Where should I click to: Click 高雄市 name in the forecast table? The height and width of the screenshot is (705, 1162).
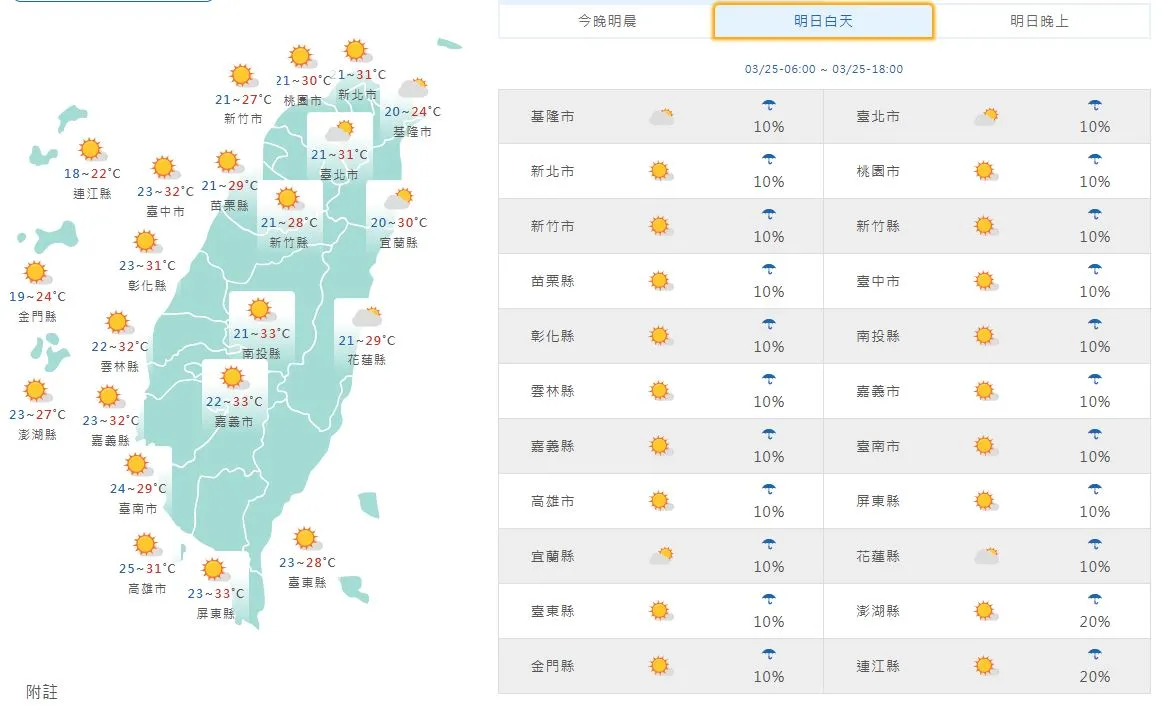coord(552,501)
